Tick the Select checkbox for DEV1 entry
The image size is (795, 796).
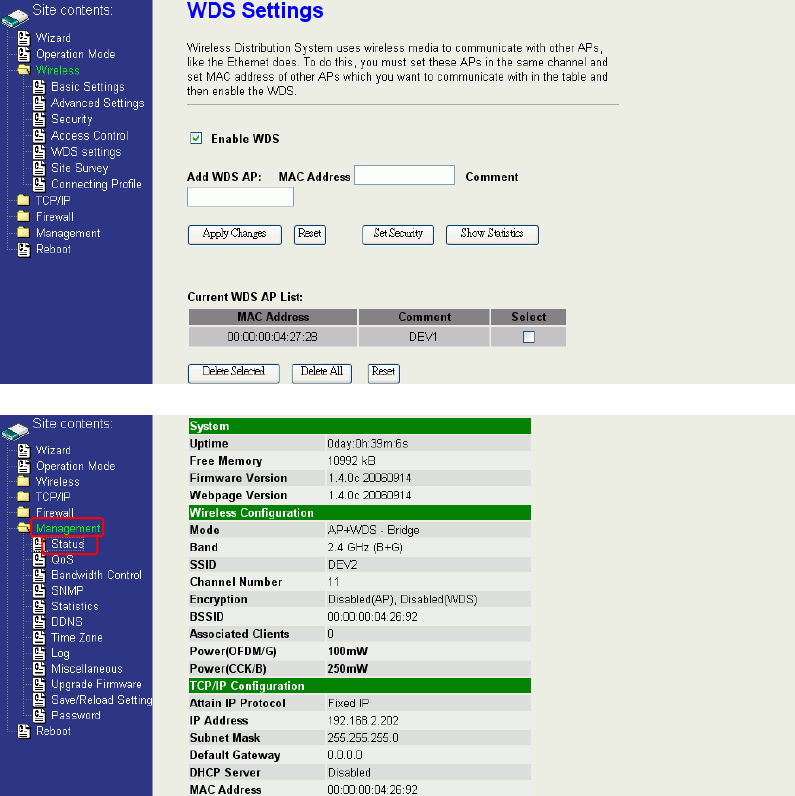click(528, 337)
